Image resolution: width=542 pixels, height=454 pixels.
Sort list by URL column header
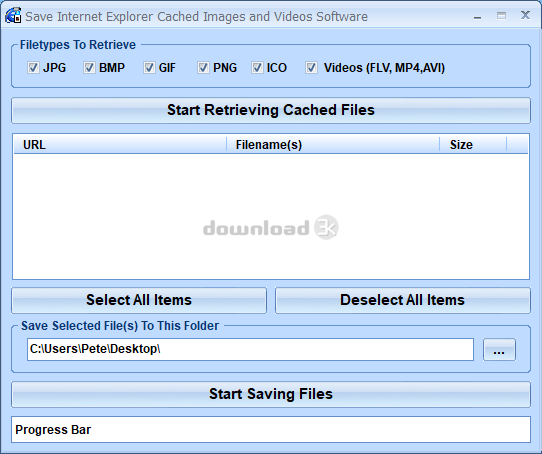[x=120, y=145]
